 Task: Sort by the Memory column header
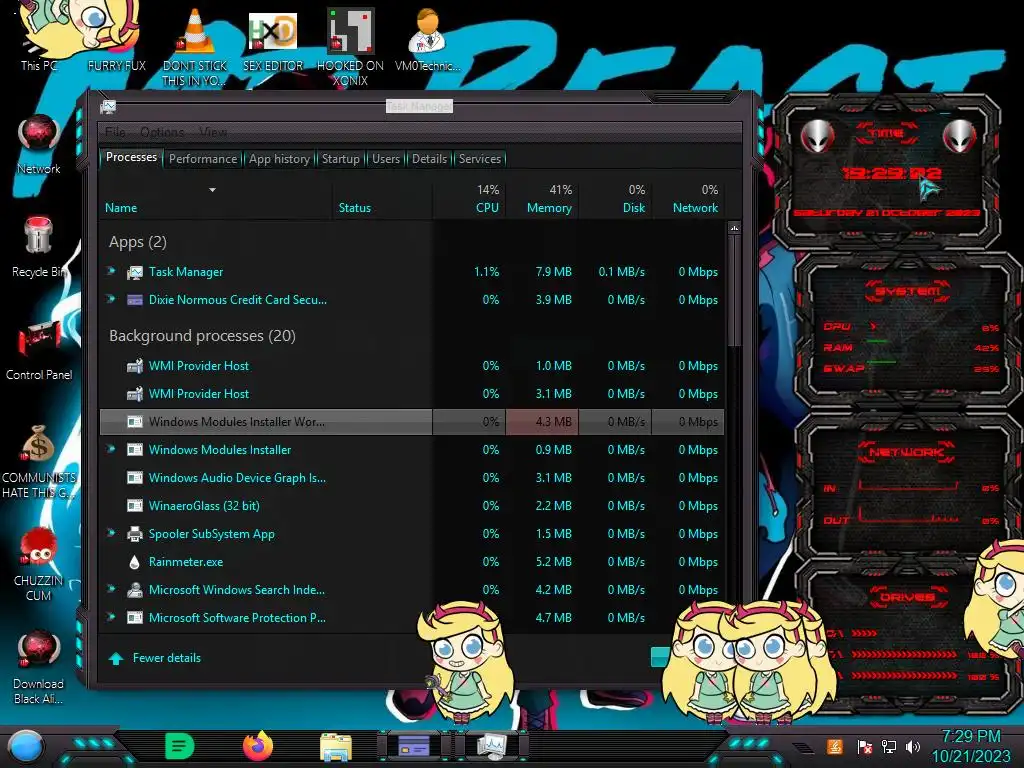(x=542, y=199)
